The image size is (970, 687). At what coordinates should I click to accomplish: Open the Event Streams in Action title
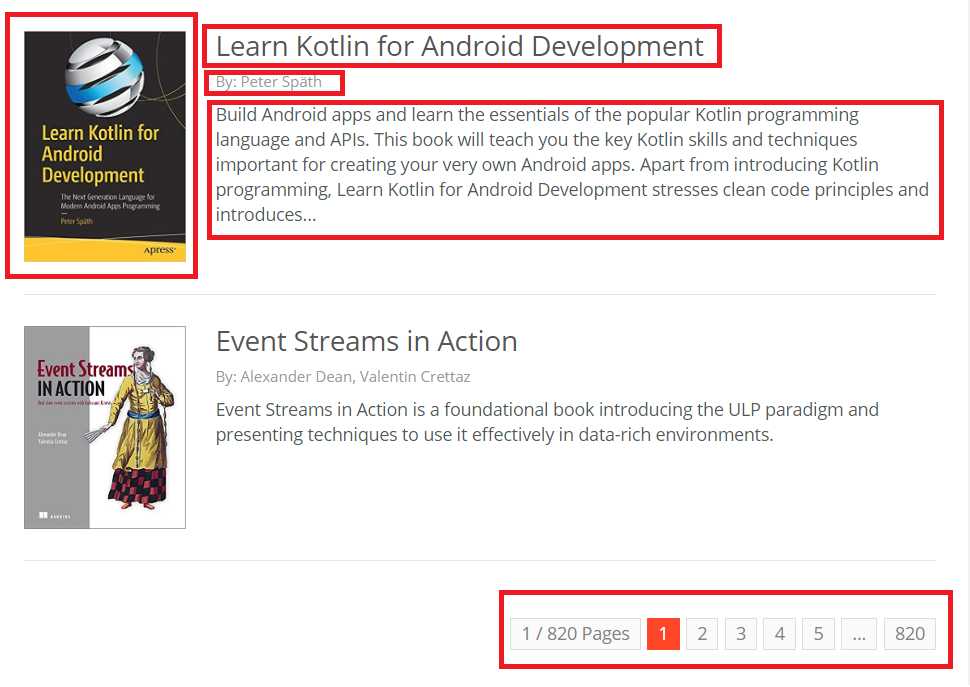(x=366, y=341)
